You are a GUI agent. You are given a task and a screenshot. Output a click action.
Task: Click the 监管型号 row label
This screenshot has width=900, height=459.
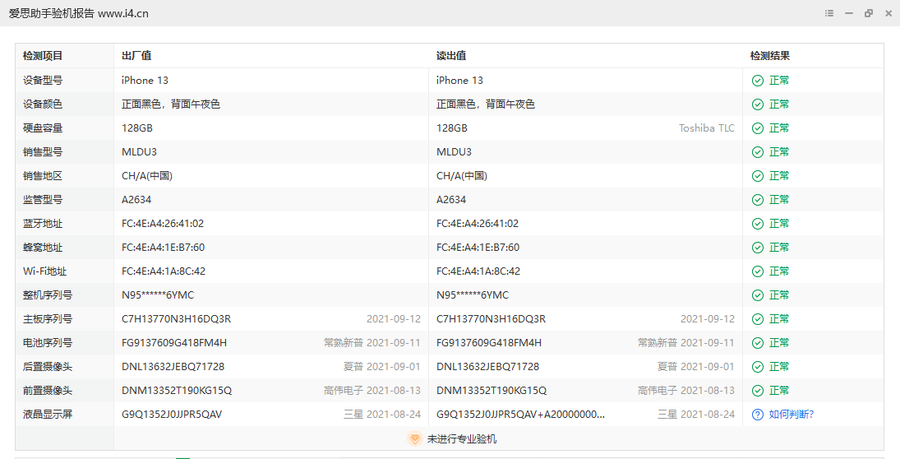[x=42, y=200]
